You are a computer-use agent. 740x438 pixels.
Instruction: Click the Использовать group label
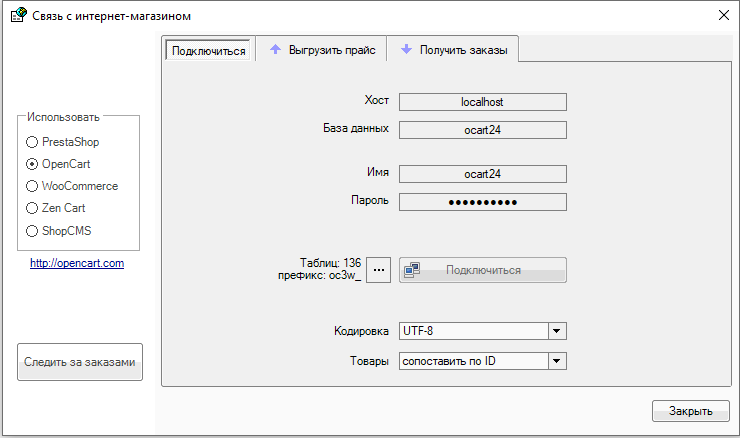[x=63, y=117]
